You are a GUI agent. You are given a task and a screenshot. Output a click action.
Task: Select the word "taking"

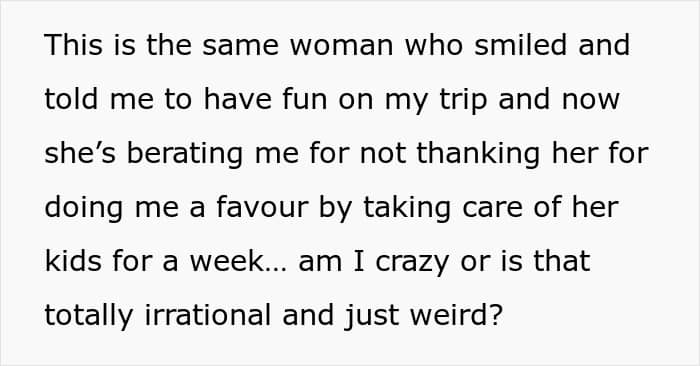tap(407, 207)
